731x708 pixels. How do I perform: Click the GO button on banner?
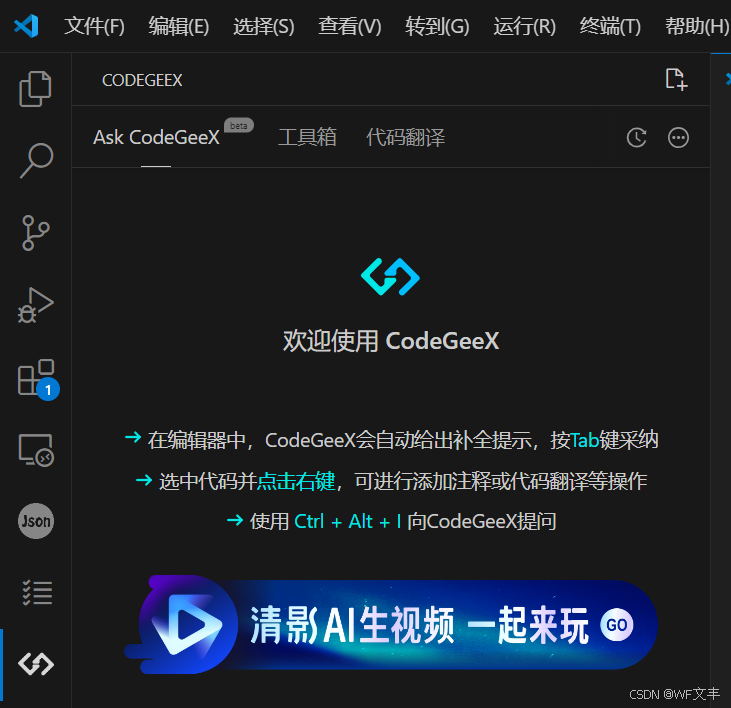617,625
